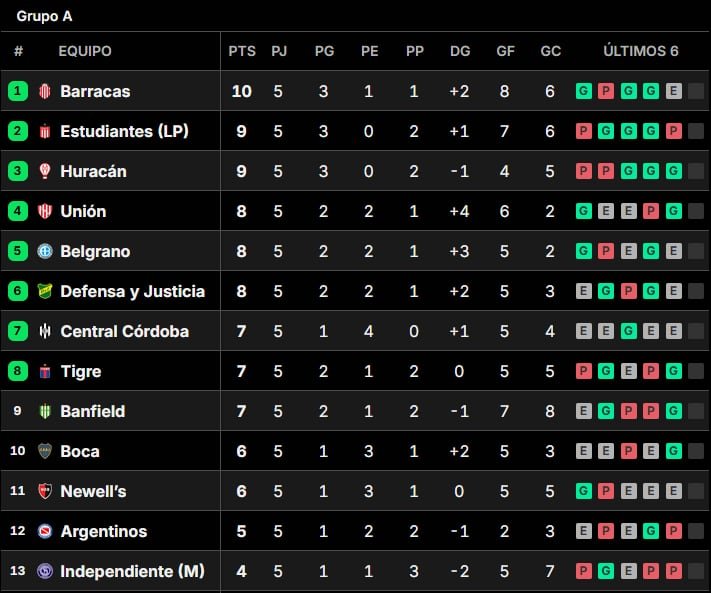This screenshot has width=711, height=593.
Task: Select the Grupo A heading
Action: pyautogui.click(x=44, y=16)
